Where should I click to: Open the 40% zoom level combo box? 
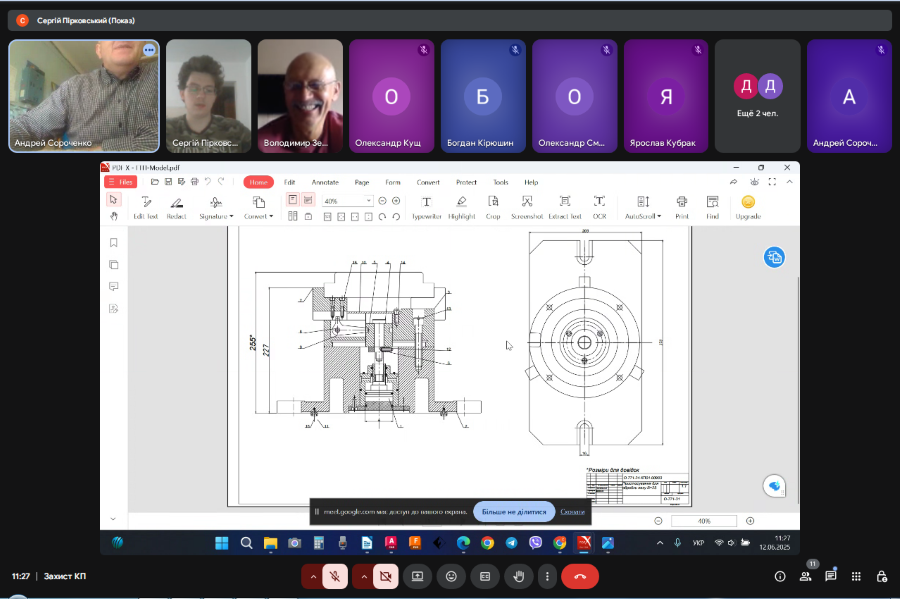coord(347,201)
